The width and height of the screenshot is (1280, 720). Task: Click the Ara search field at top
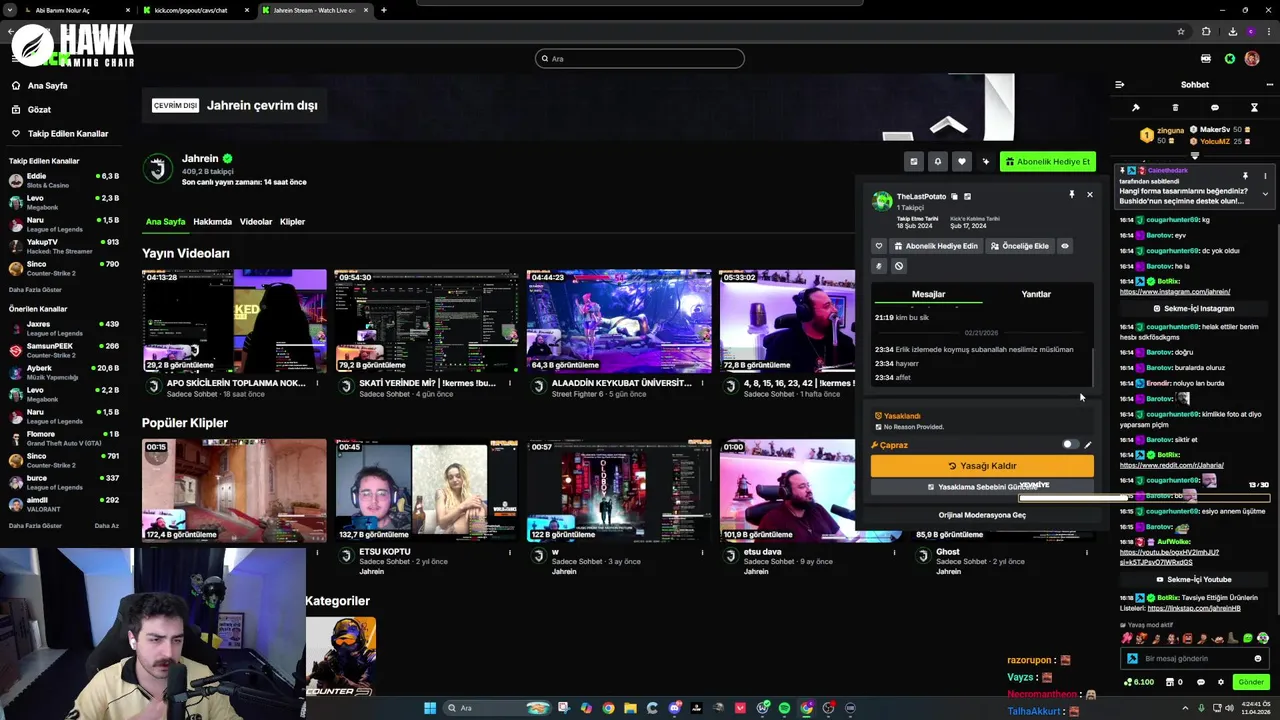pos(640,58)
